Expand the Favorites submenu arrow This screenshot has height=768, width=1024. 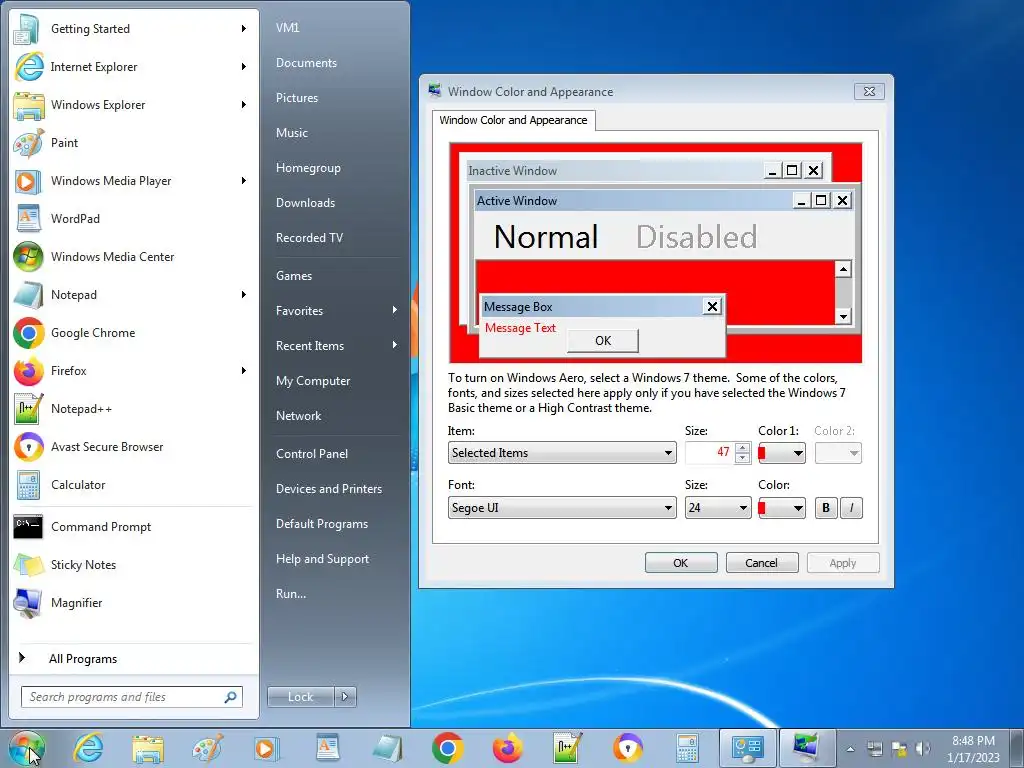click(394, 310)
